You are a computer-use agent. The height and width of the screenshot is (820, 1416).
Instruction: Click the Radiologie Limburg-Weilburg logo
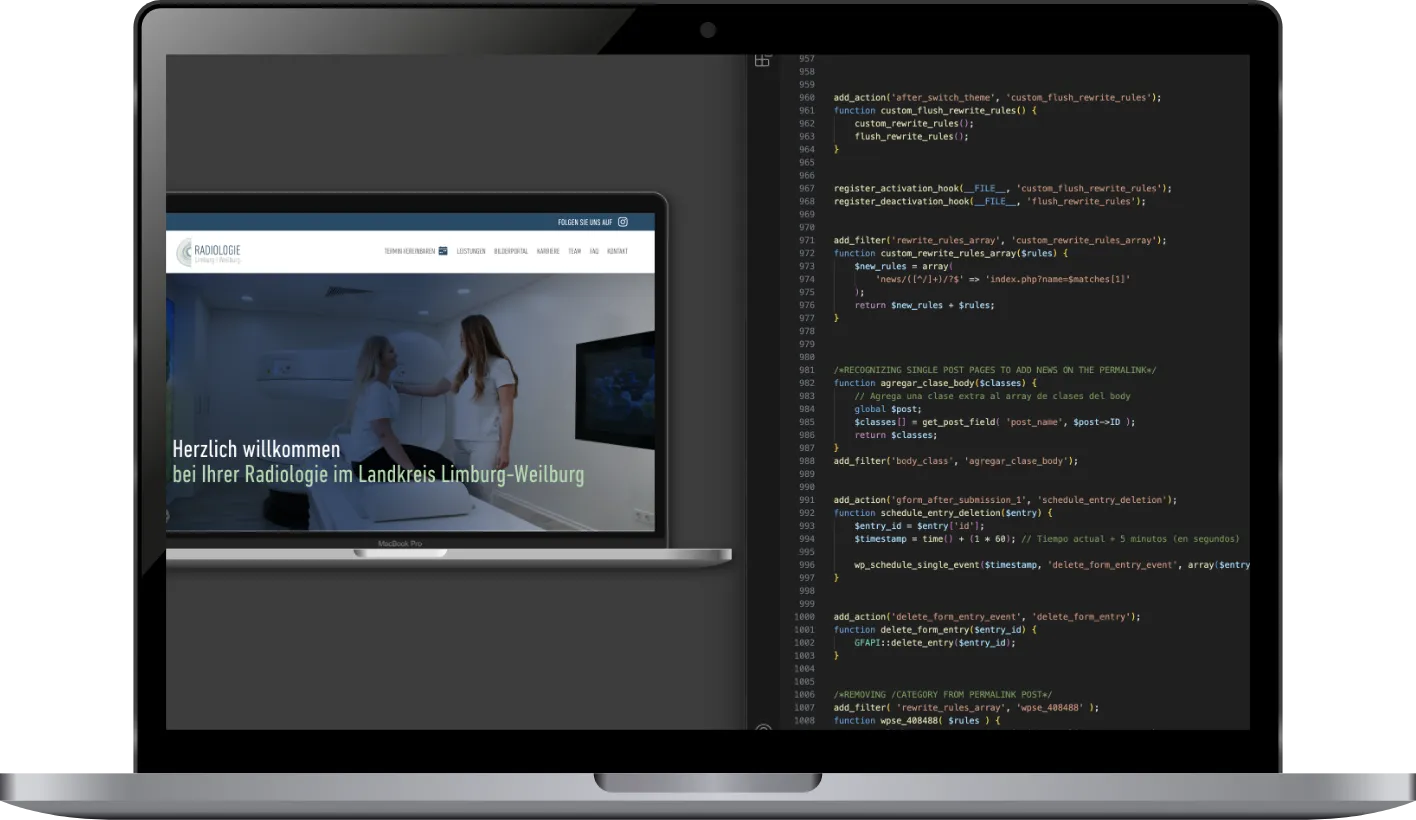point(209,253)
